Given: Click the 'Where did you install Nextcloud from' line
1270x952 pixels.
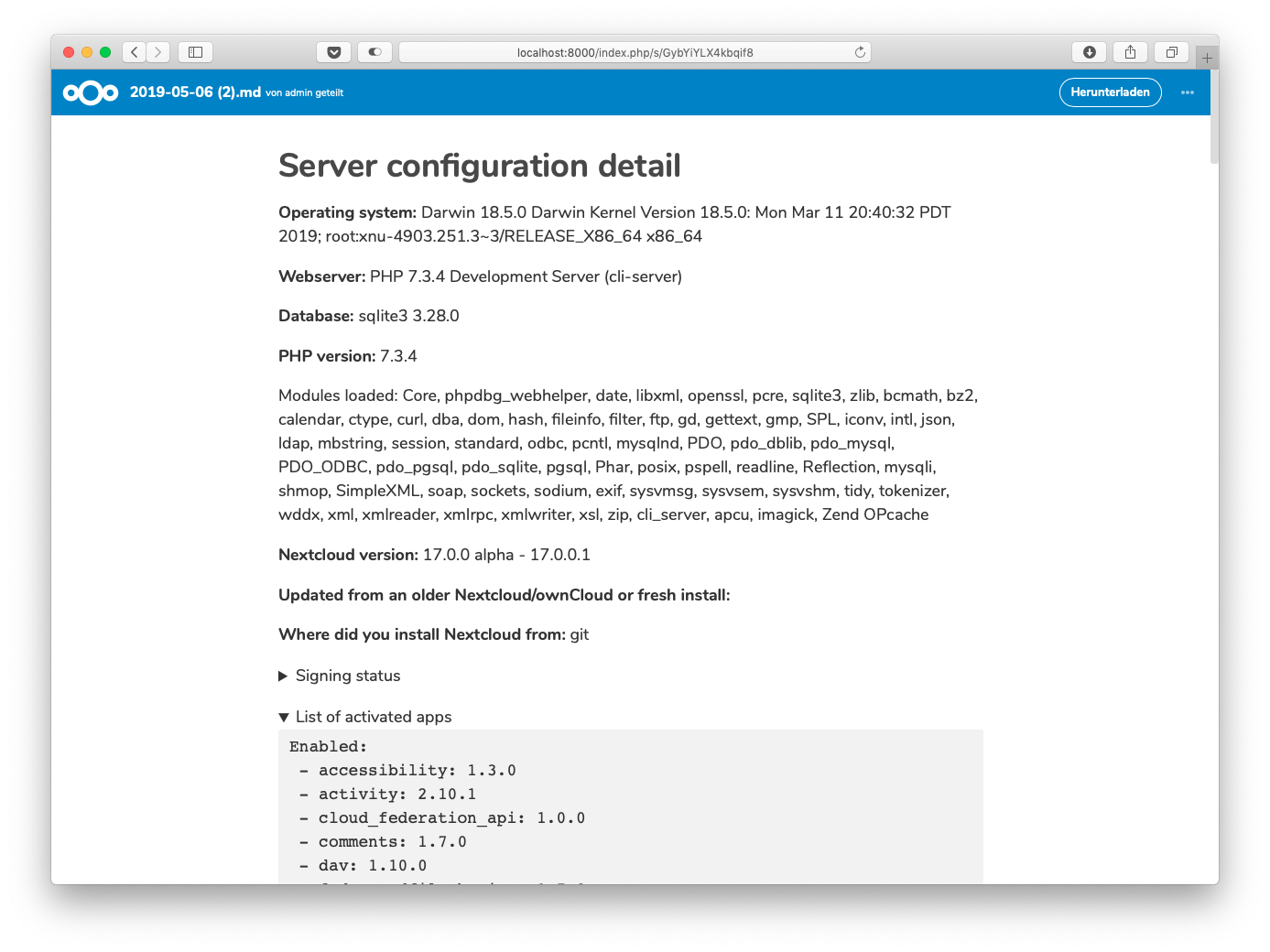Looking at the screenshot, I should tap(434, 634).
